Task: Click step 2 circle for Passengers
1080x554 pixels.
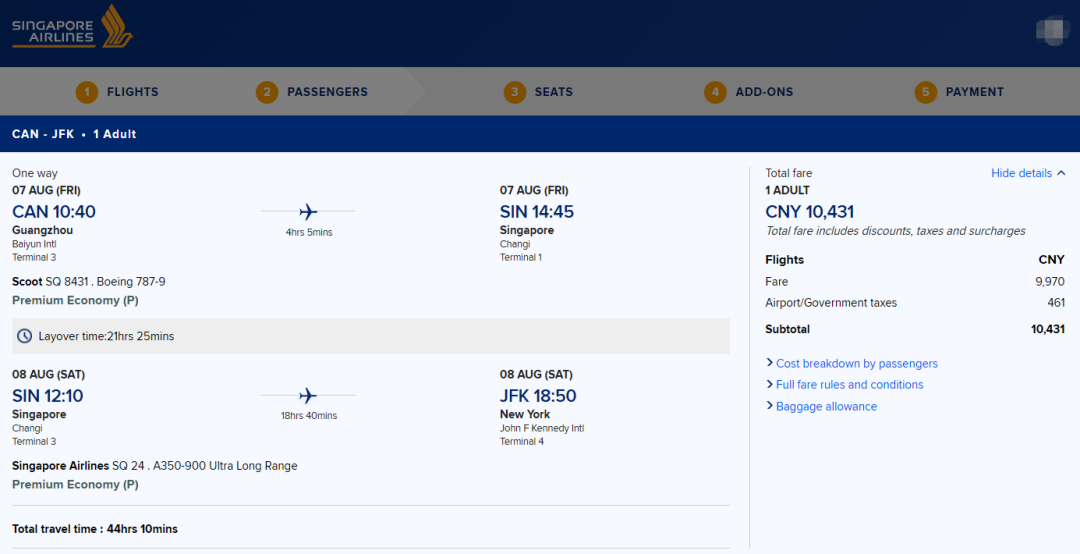Action: 267,92
